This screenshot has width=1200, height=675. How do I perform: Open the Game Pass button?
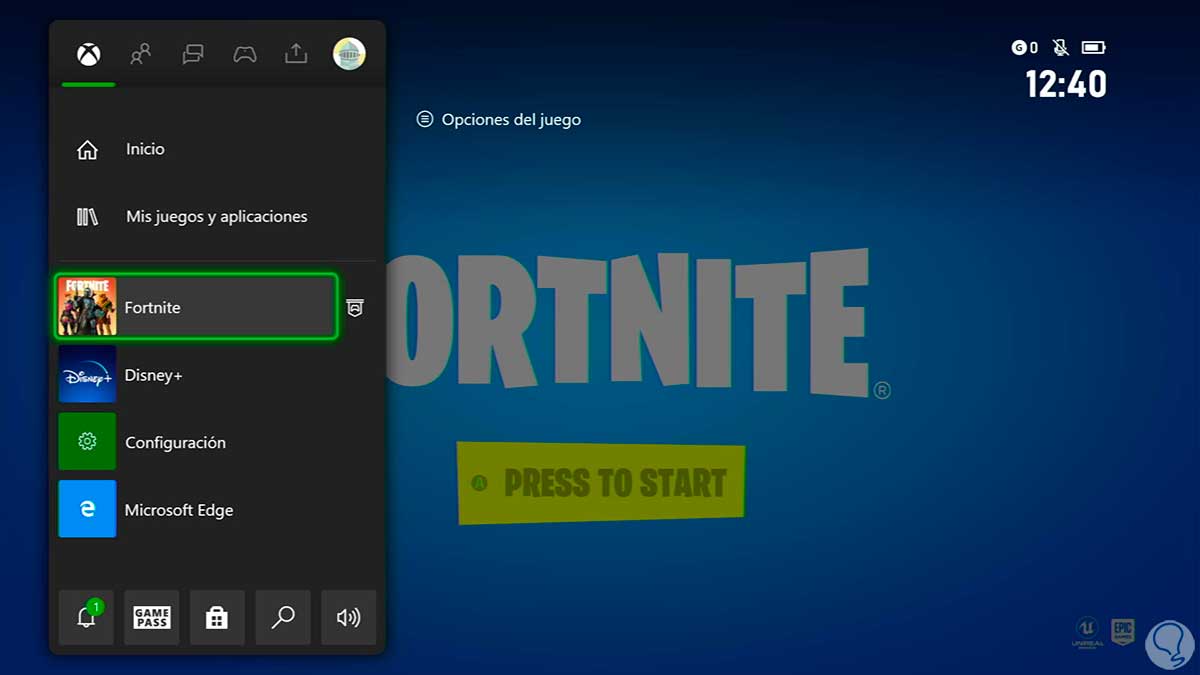coord(152,617)
